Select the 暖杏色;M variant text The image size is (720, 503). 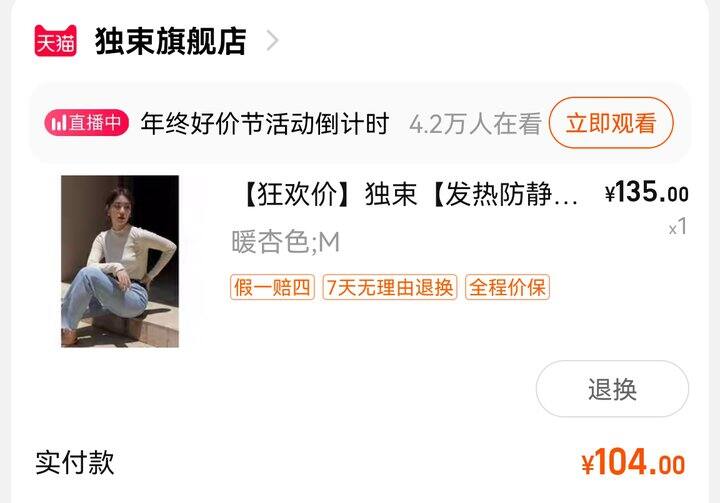(285, 242)
